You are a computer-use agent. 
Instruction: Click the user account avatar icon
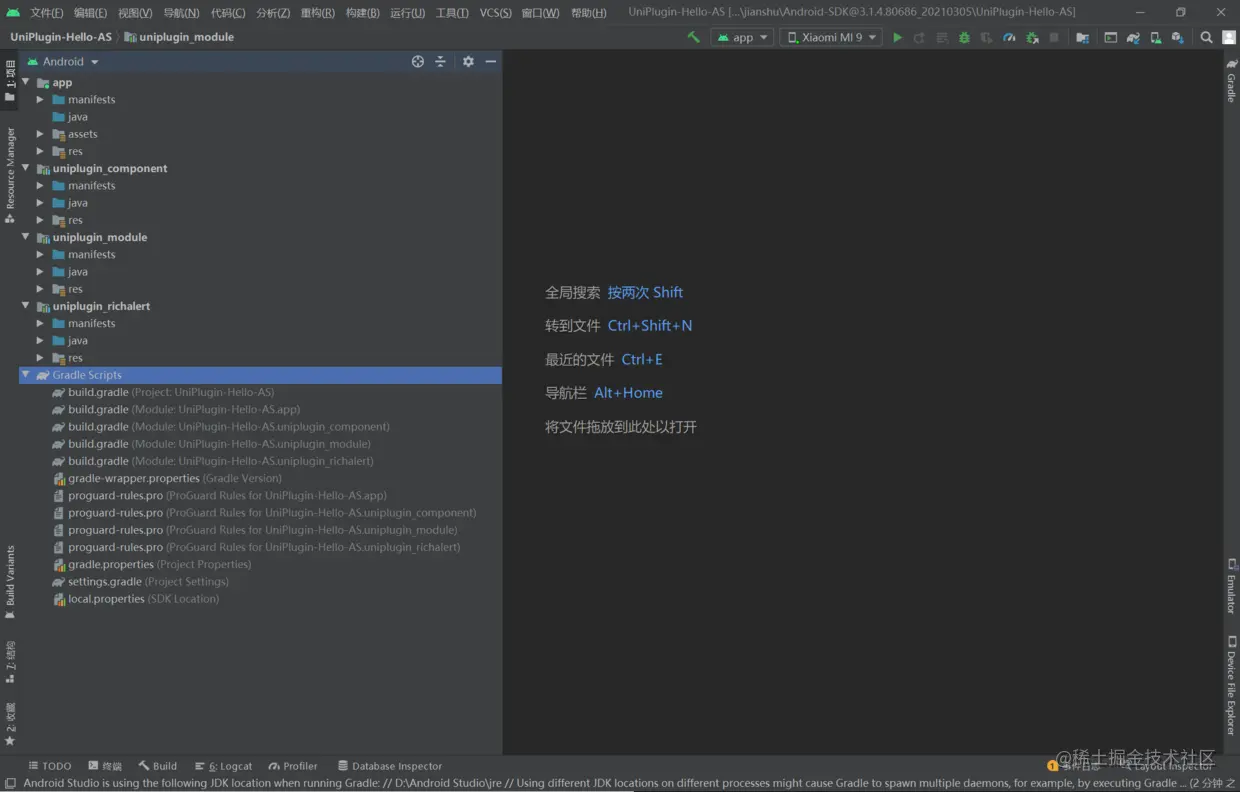coord(1229,37)
